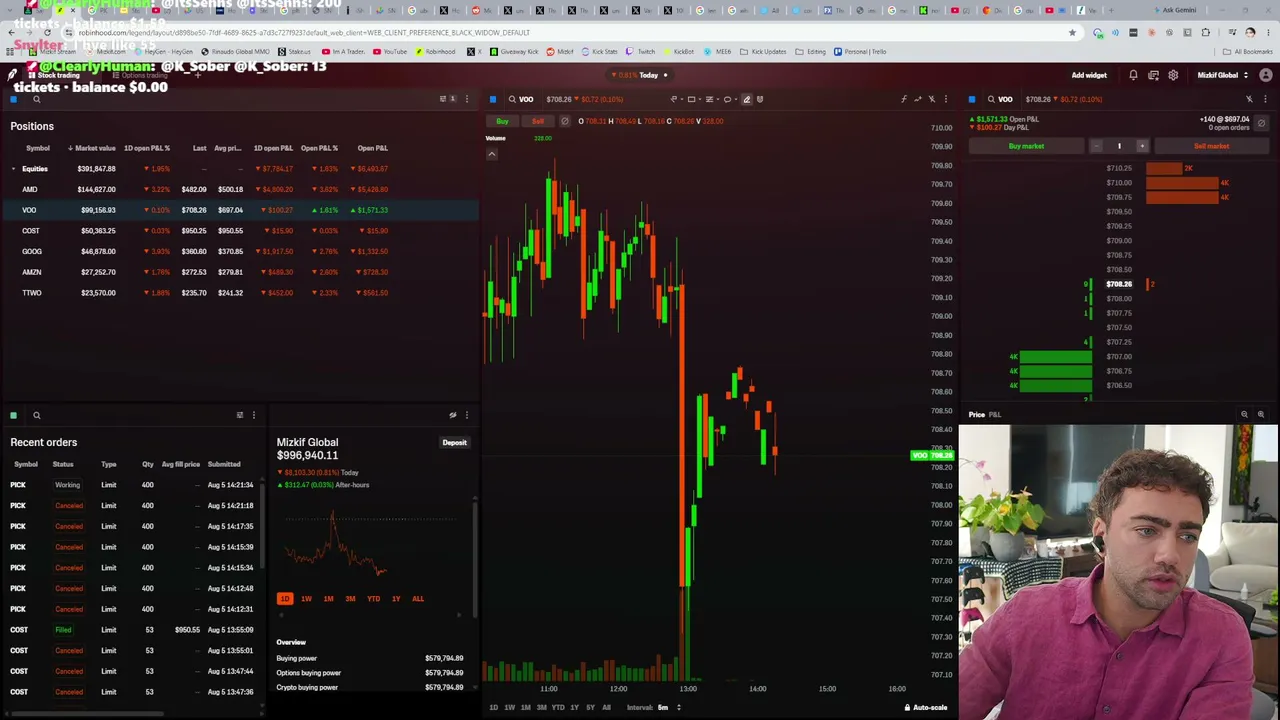Open the chart annotation bubble tool dropdown
This screenshot has width=1280, height=720.
coord(729,99)
